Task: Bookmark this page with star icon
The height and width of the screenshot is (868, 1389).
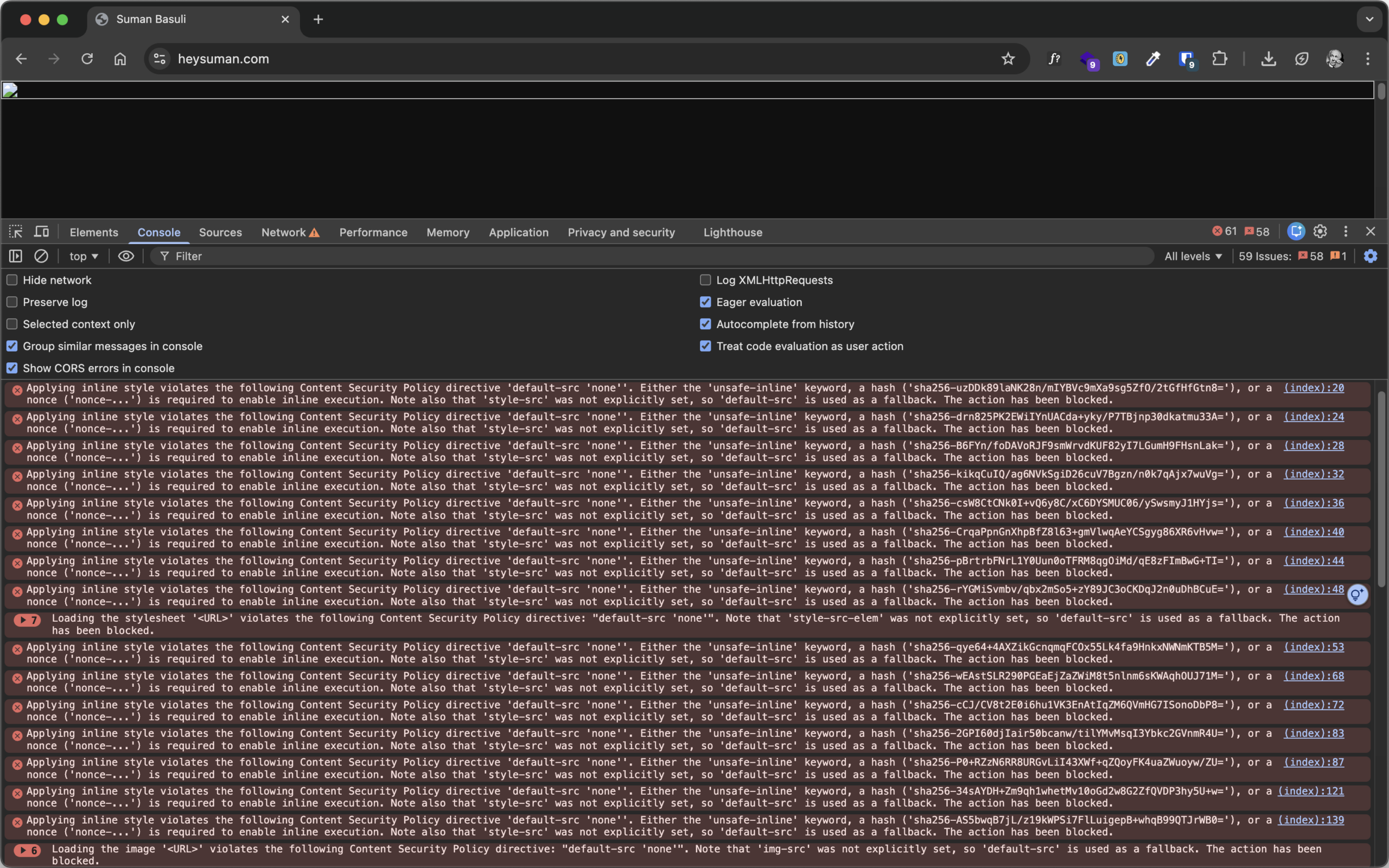Action: pos(1008,59)
